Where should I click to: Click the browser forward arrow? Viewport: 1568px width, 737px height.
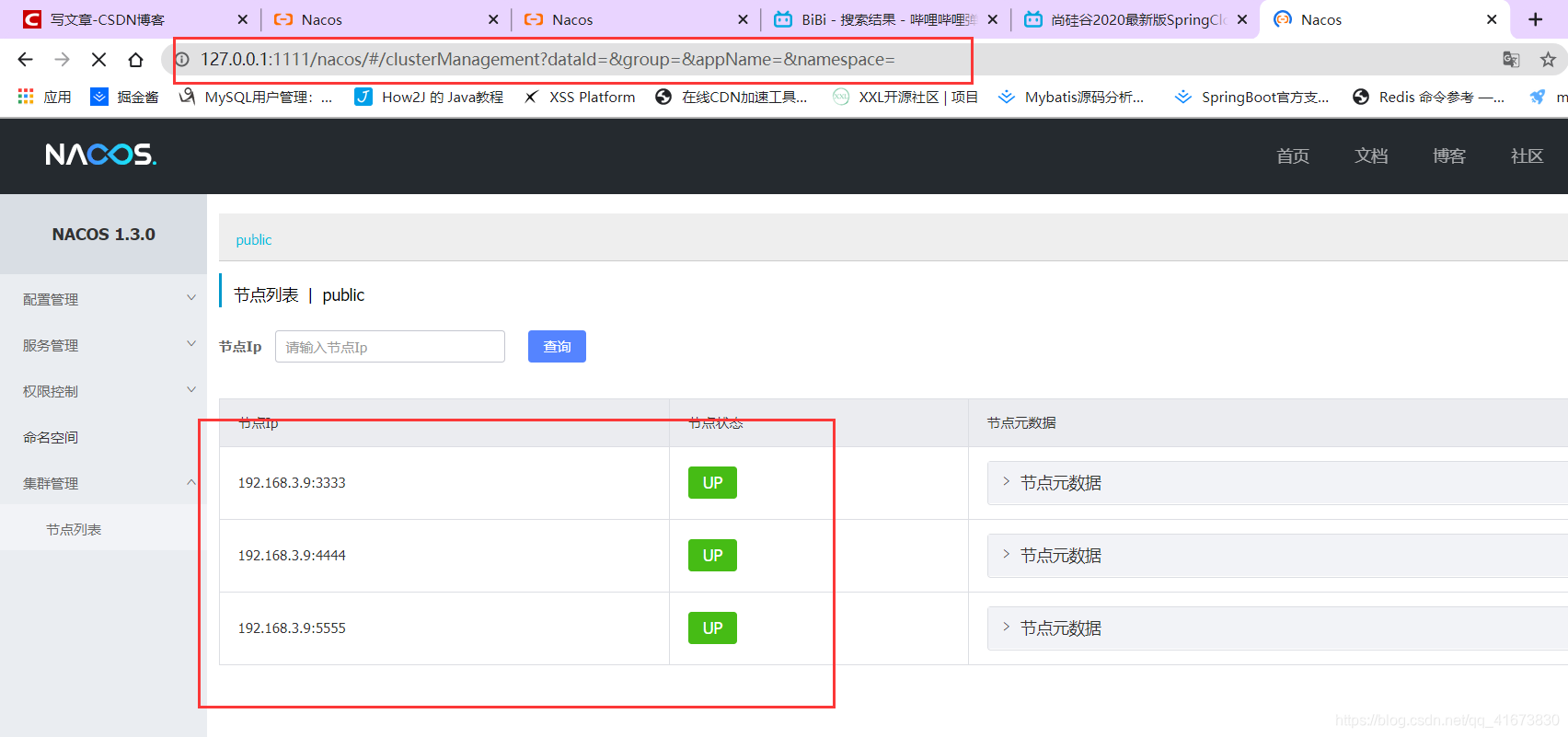click(62, 60)
